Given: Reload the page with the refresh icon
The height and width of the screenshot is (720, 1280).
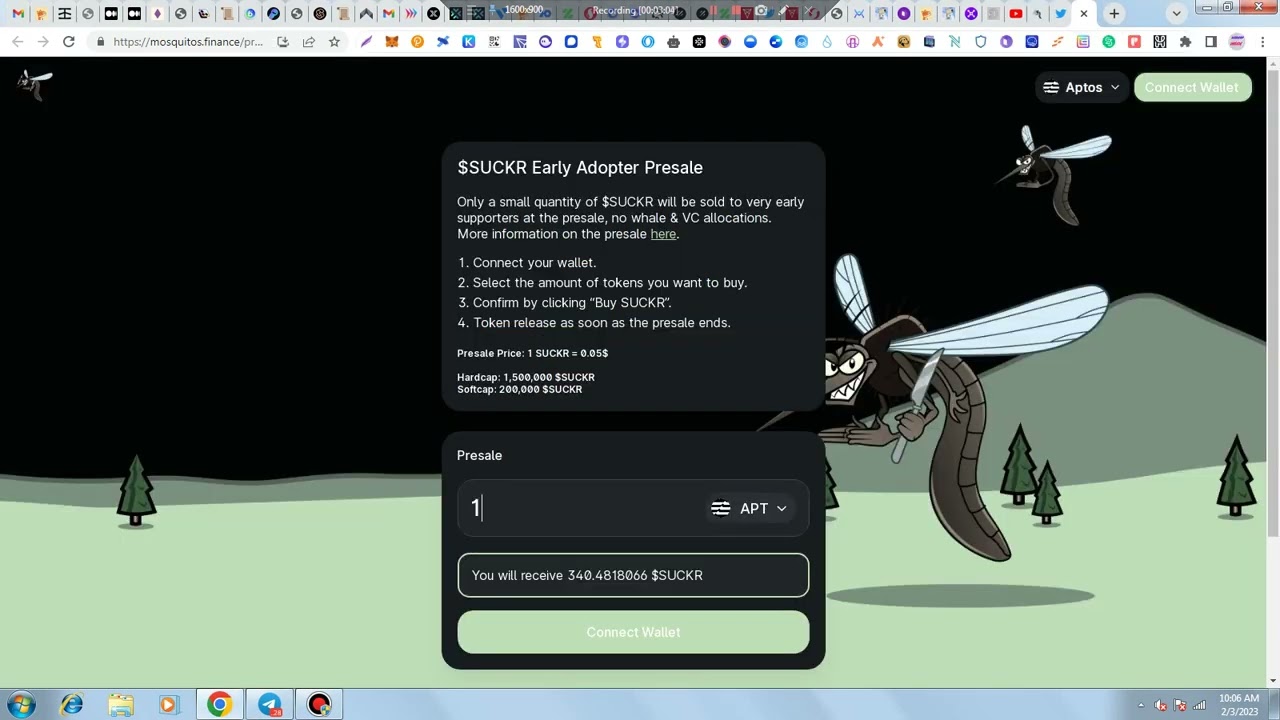Looking at the screenshot, I should 68,42.
